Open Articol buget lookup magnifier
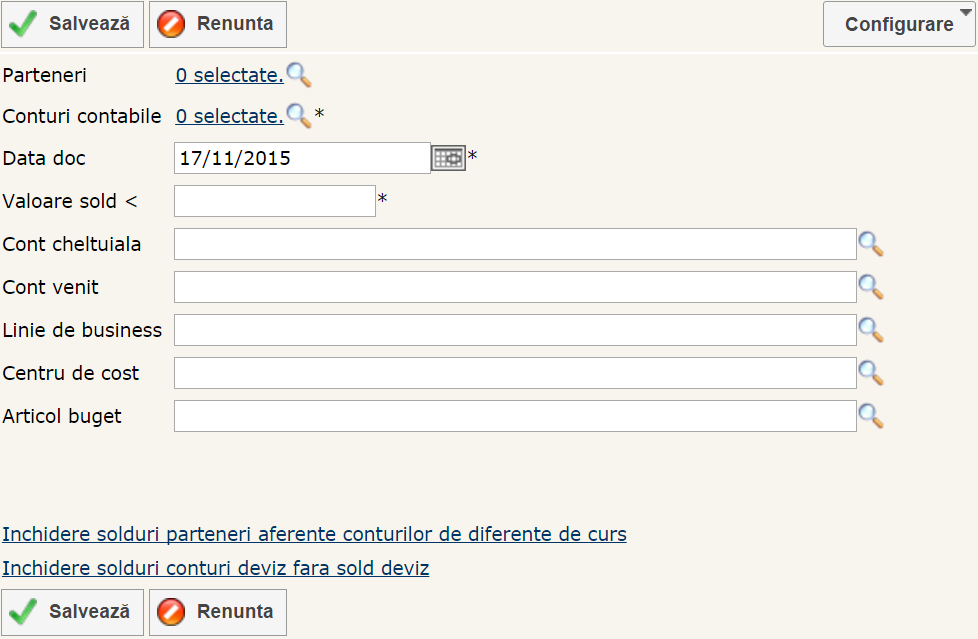Image resolution: width=978 pixels, height=639 pixels. click(871, 416)
